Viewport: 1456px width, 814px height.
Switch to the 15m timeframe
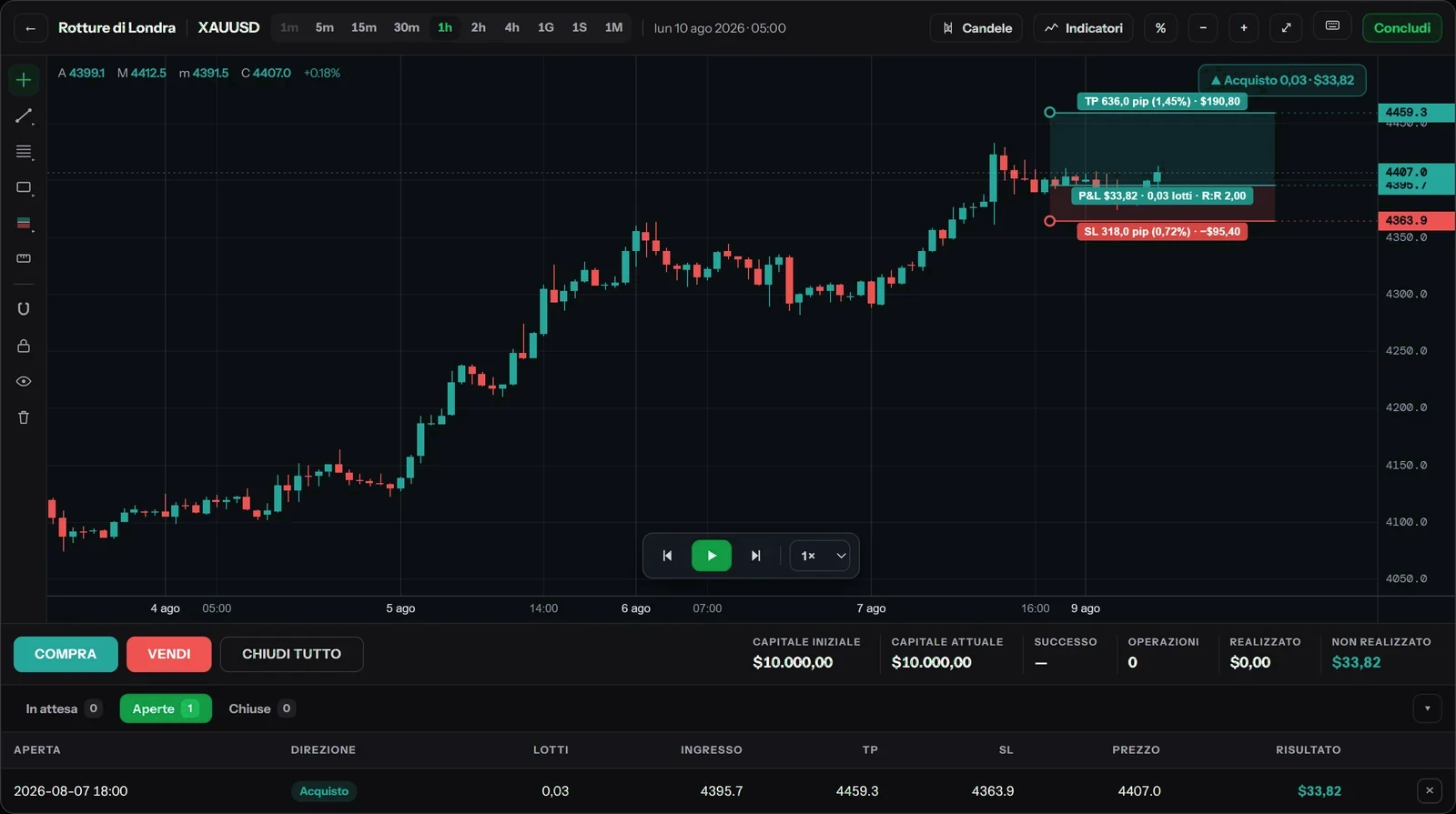[x=364, y=28]
